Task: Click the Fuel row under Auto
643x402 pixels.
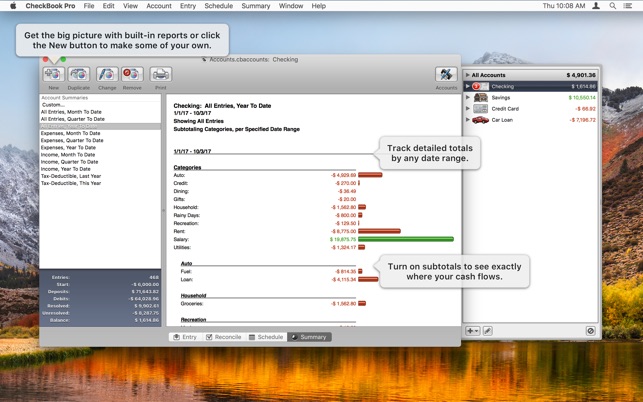Action: (x=271, y=271)
